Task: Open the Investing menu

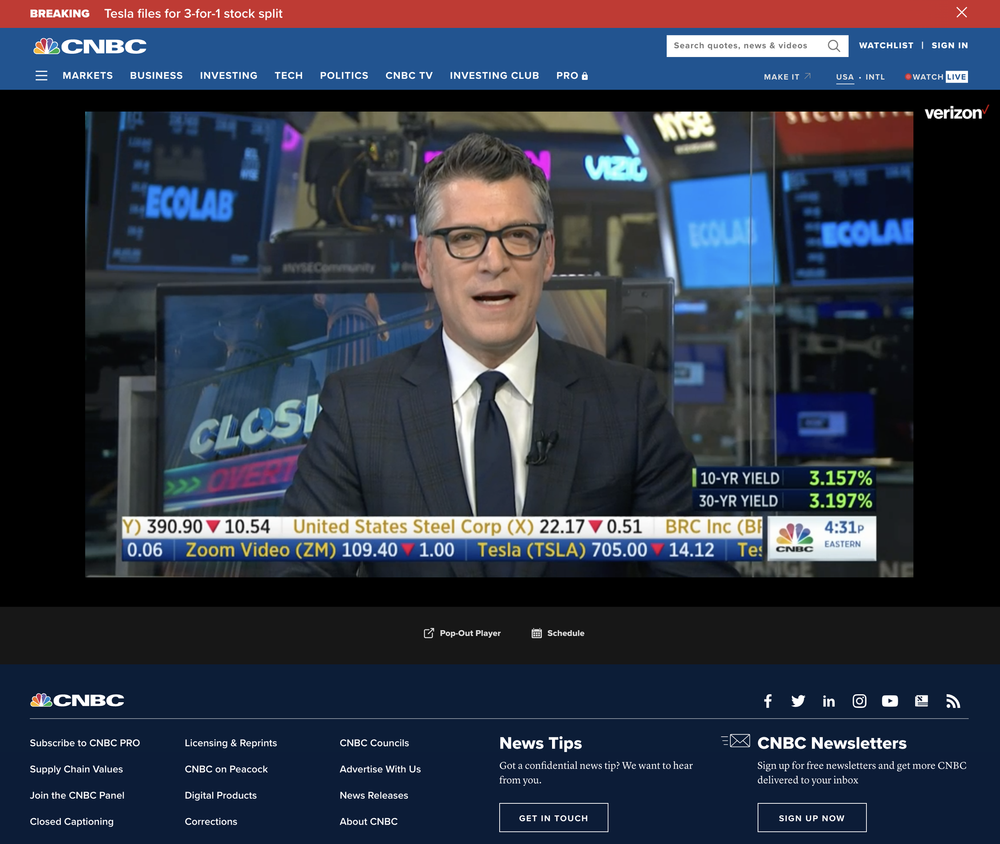Action: (x=228, y=75)
